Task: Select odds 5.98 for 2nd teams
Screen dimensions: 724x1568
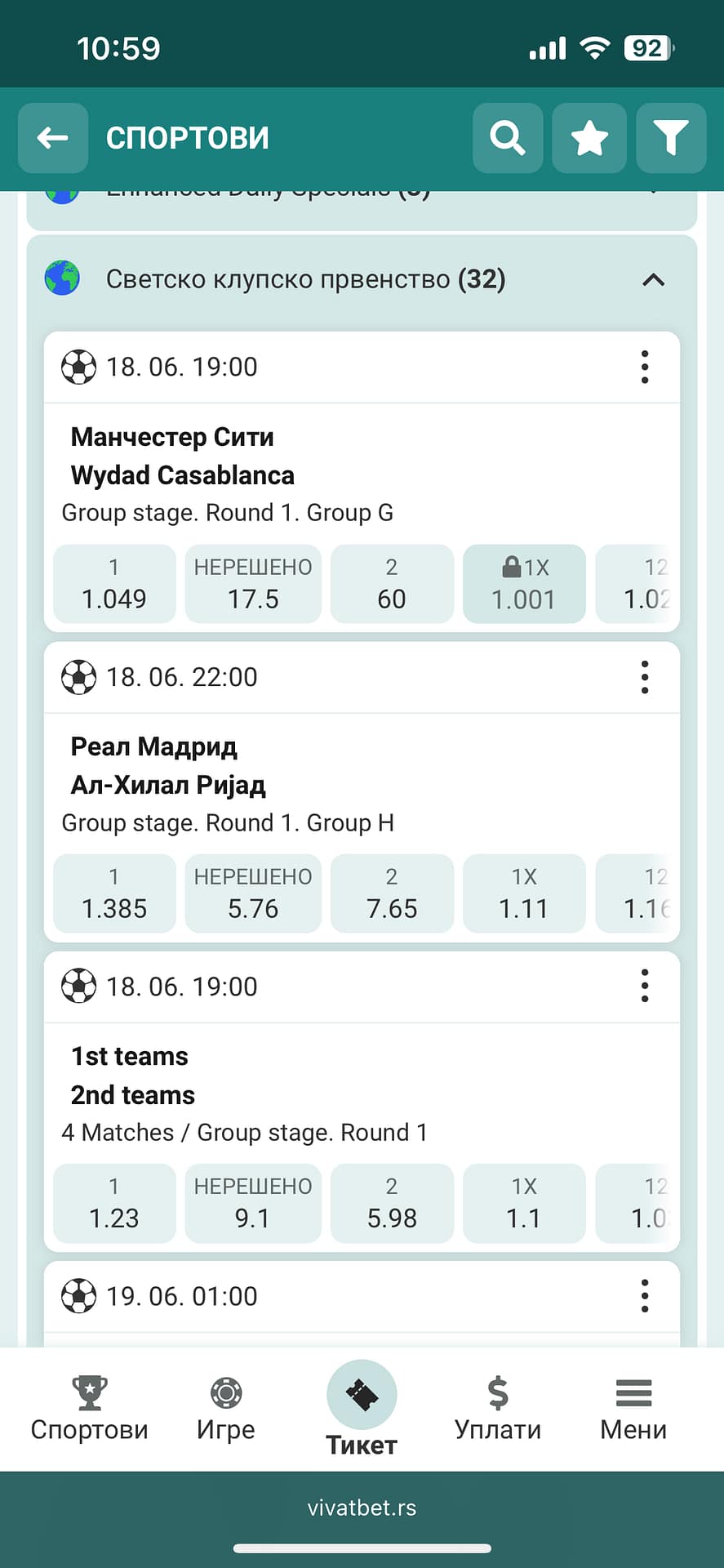Action: (392, 1203)
